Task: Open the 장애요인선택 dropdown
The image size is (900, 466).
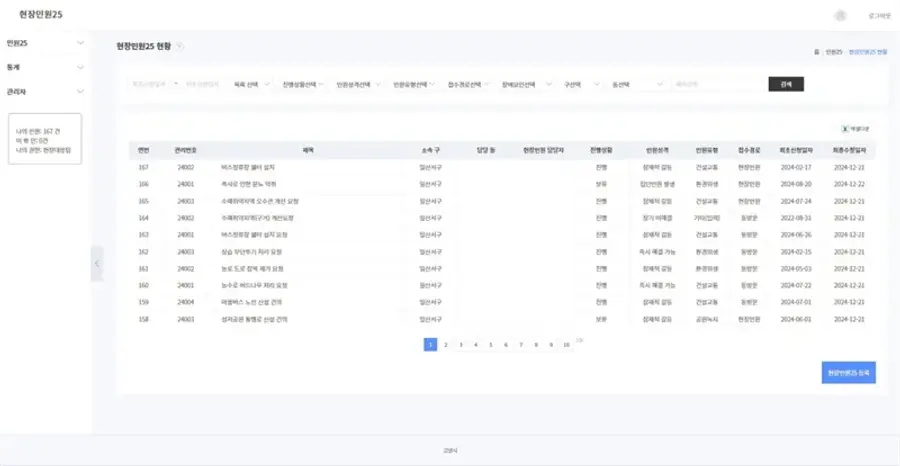Action: tap(526, 84)
